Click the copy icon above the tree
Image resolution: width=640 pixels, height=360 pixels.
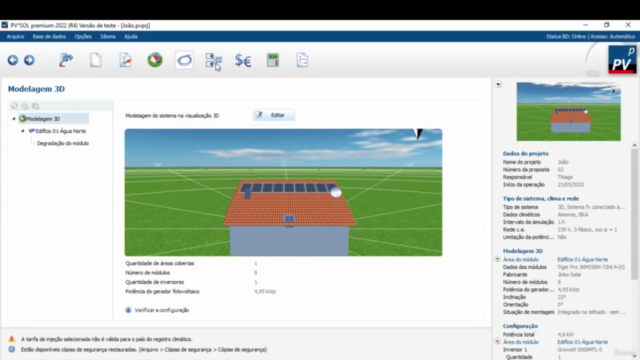tap(25, 106)
